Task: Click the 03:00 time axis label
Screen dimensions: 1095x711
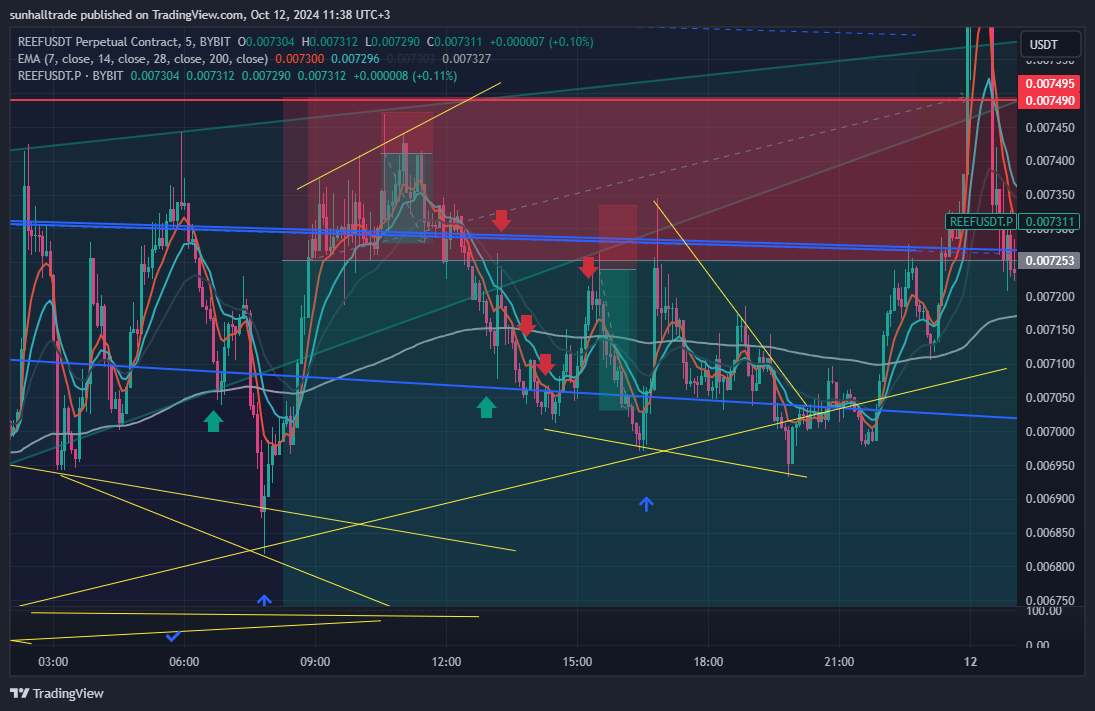Action: 53,661
